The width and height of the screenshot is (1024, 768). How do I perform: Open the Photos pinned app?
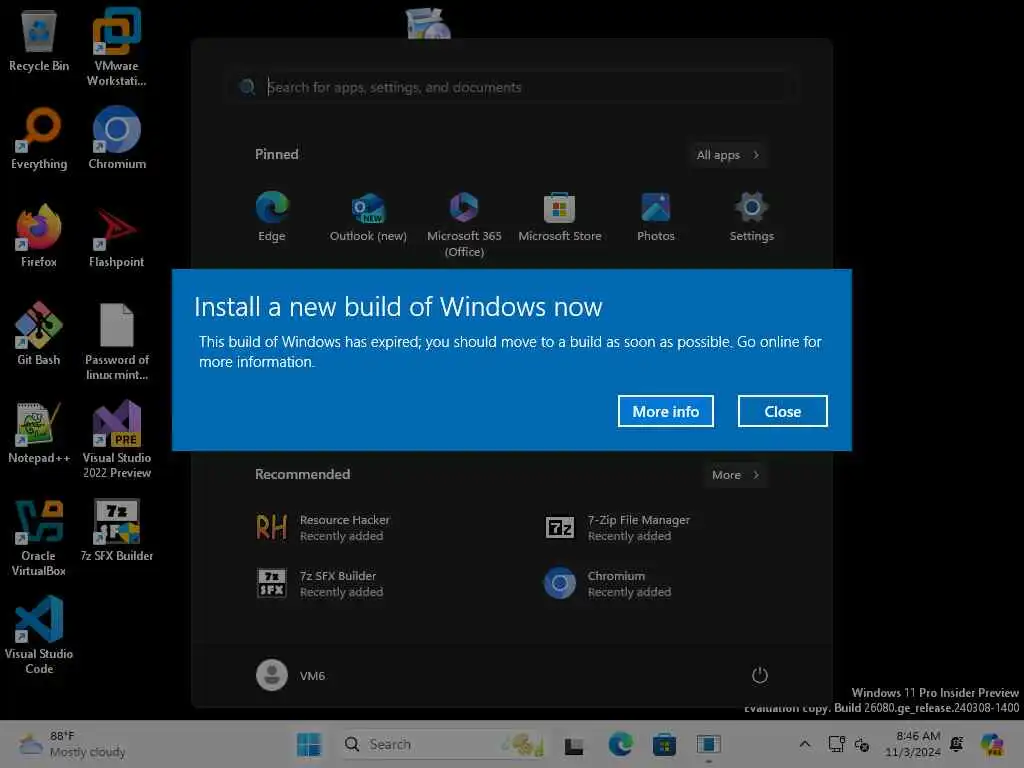point(656,217)
